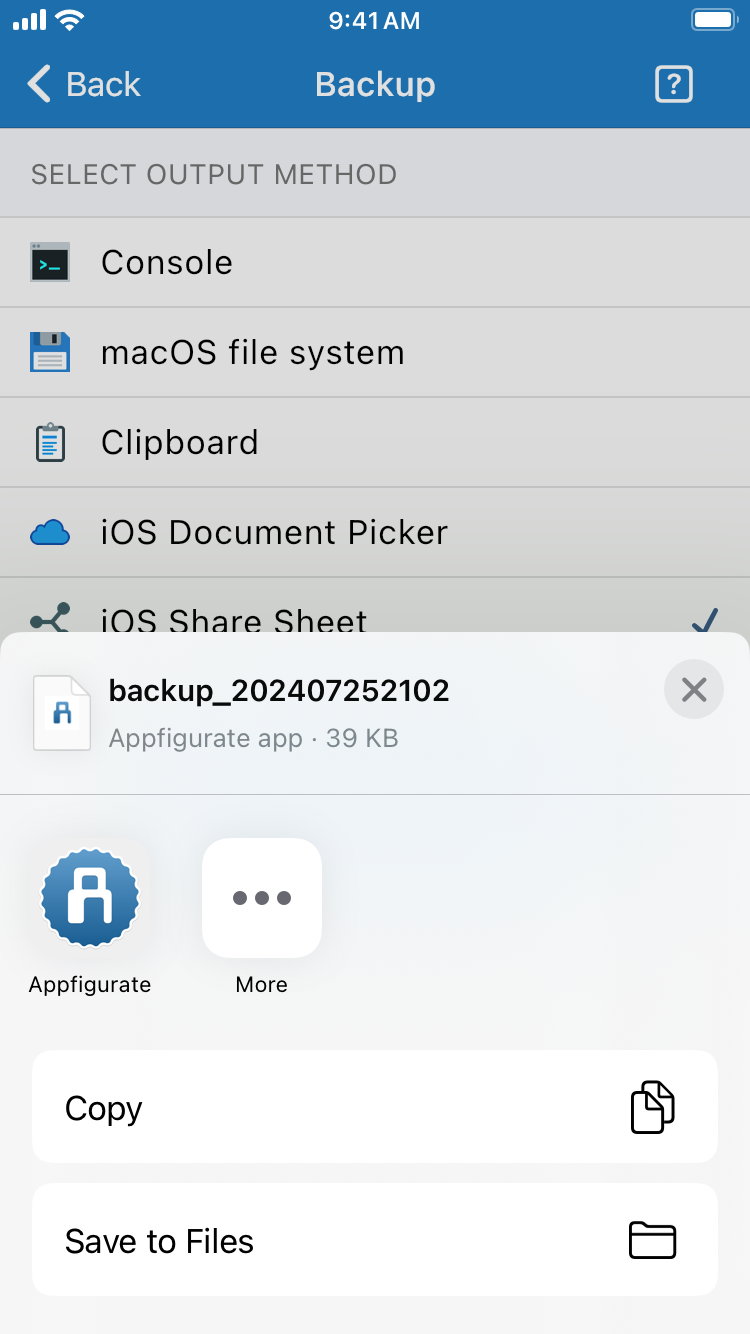Tap the Copy action

(x=375, y=1107)
